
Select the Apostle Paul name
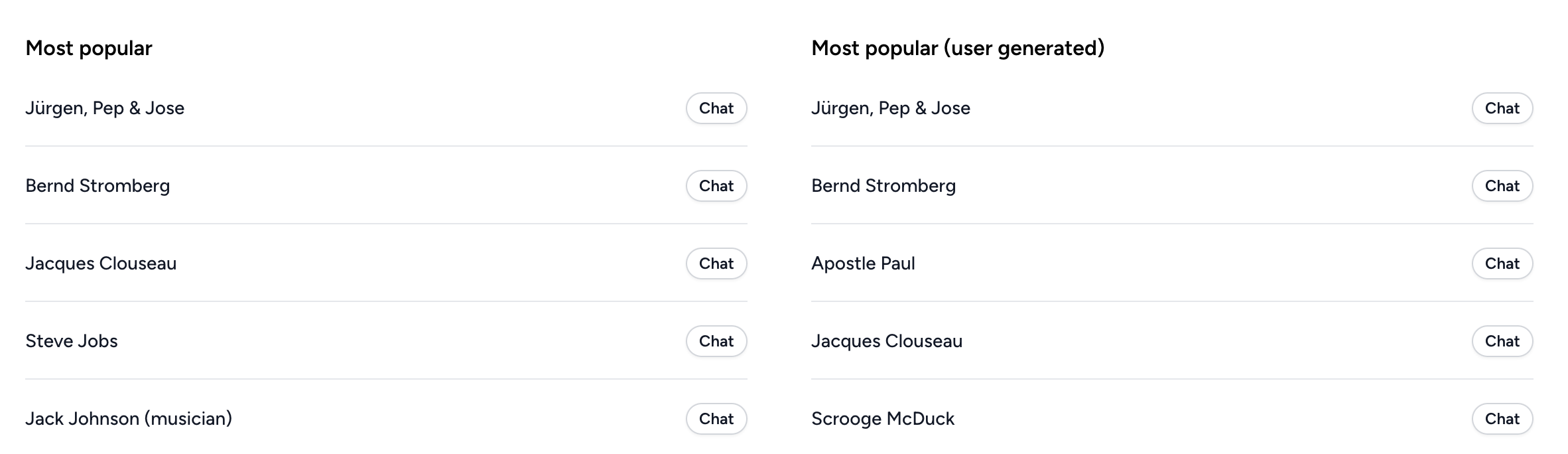(863, 264)
